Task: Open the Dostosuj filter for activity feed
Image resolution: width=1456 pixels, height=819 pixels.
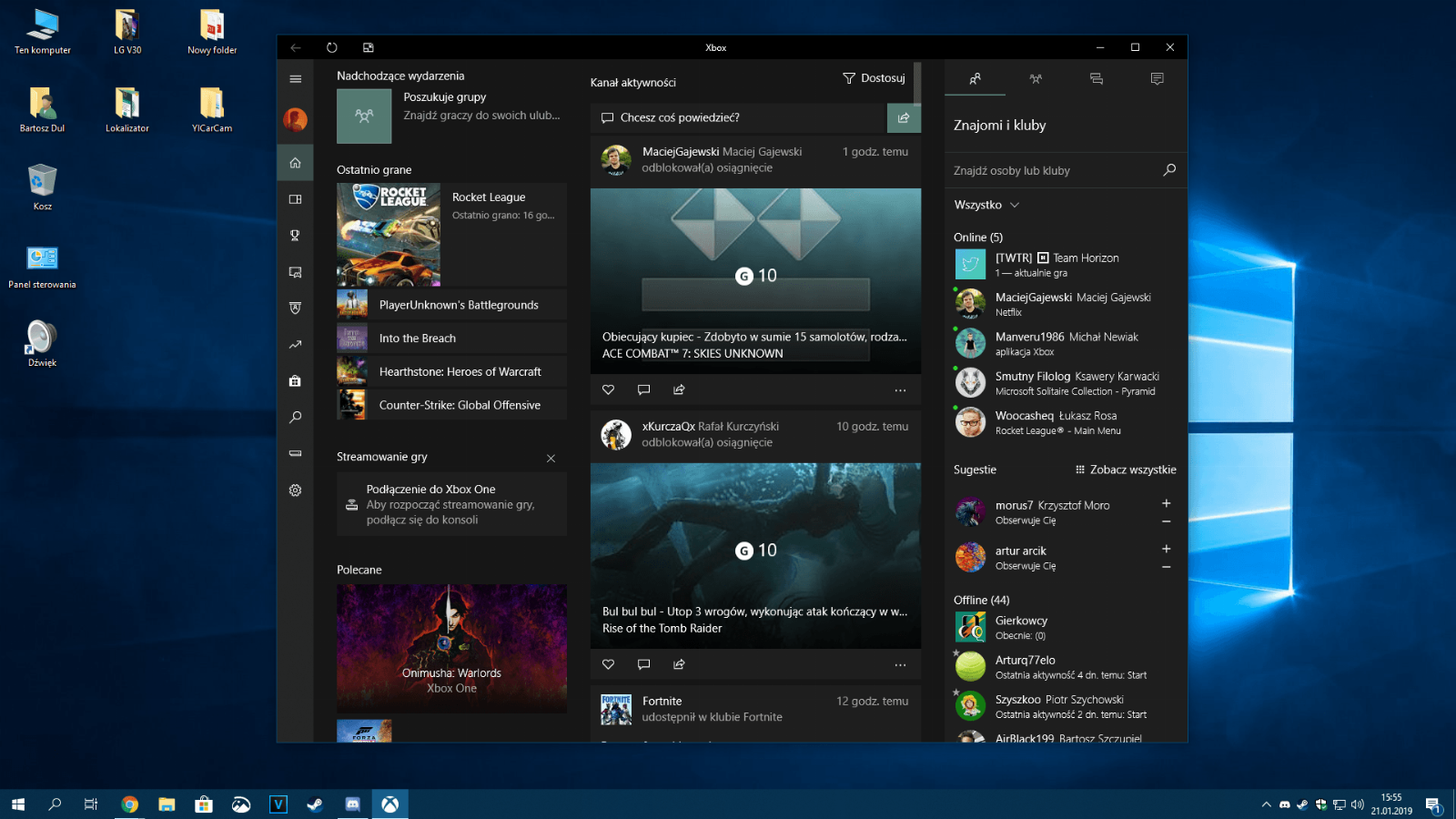Action: pos(874,78)
